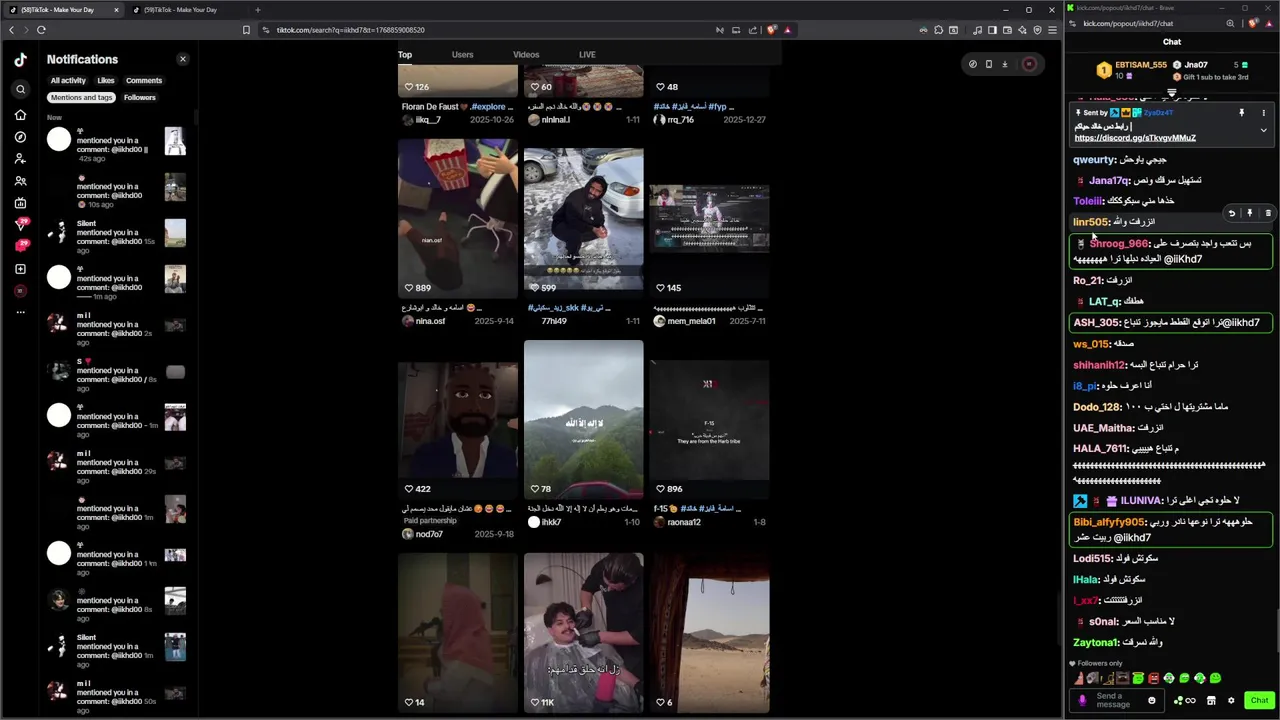The height and width of the screenshot is (720, 1280).
Task: Click the green Chat send button
Action: click(1259, 700)
